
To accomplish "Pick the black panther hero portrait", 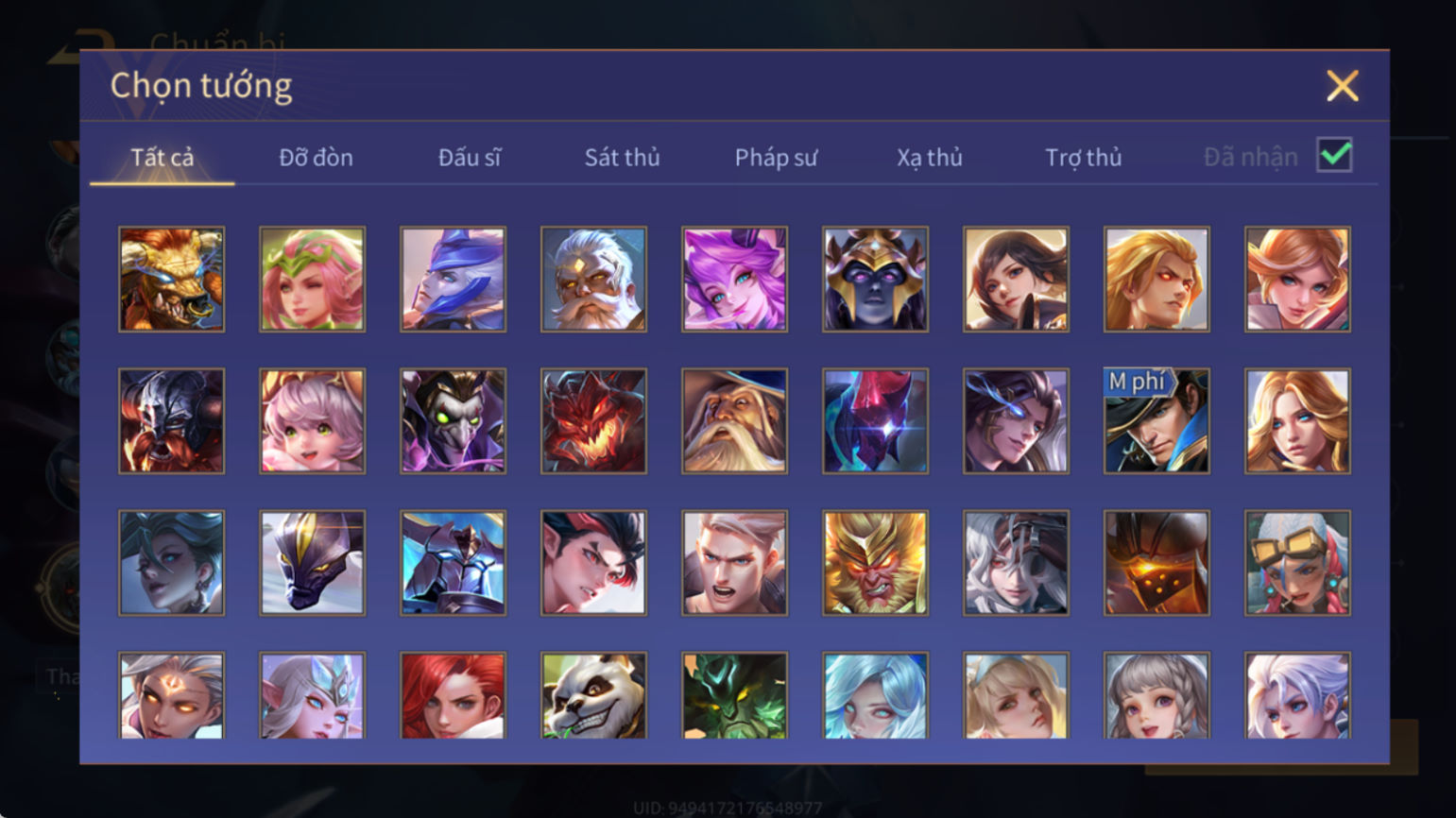I will [x=312, y=563].
